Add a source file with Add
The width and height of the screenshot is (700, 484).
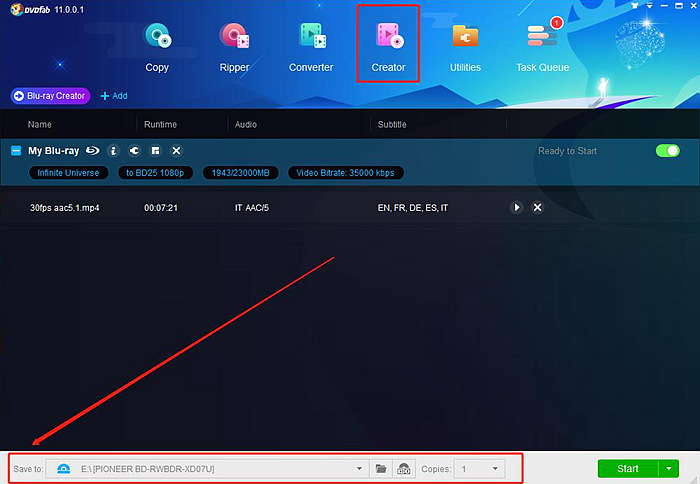[x=114, y=96]
